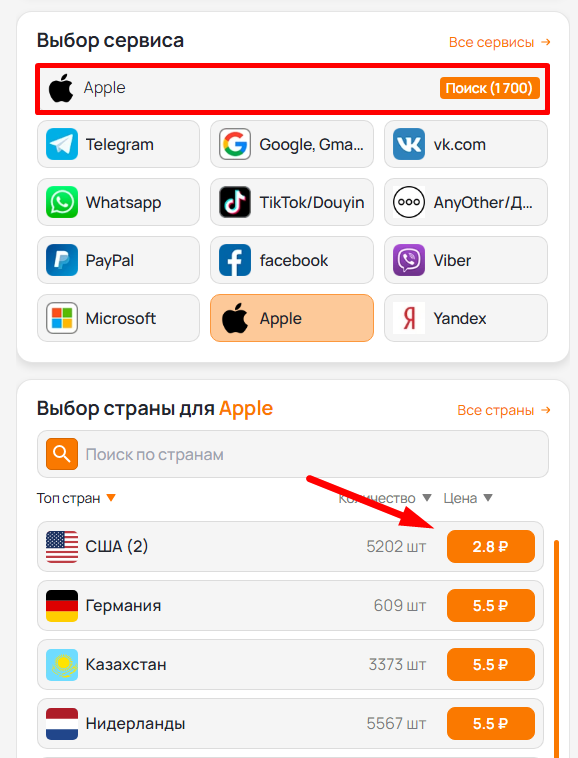Choose the Viber service icon

409,260
